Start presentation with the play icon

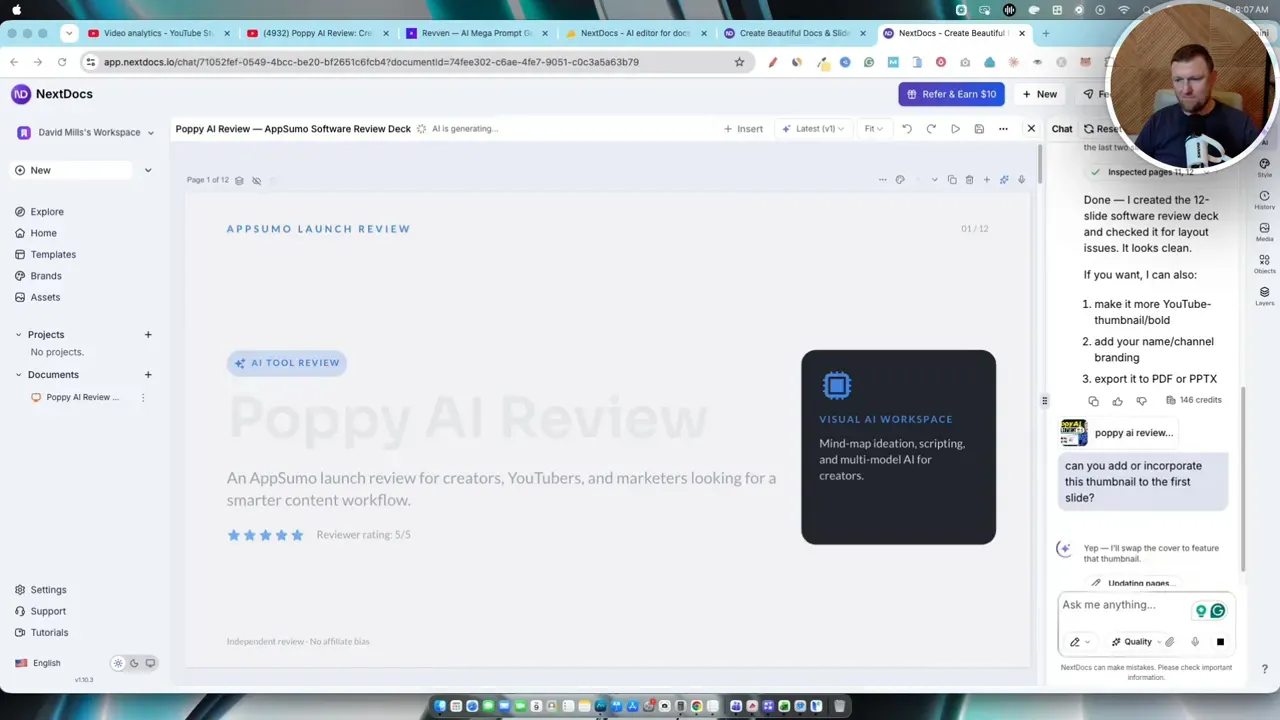pos(955,129)
